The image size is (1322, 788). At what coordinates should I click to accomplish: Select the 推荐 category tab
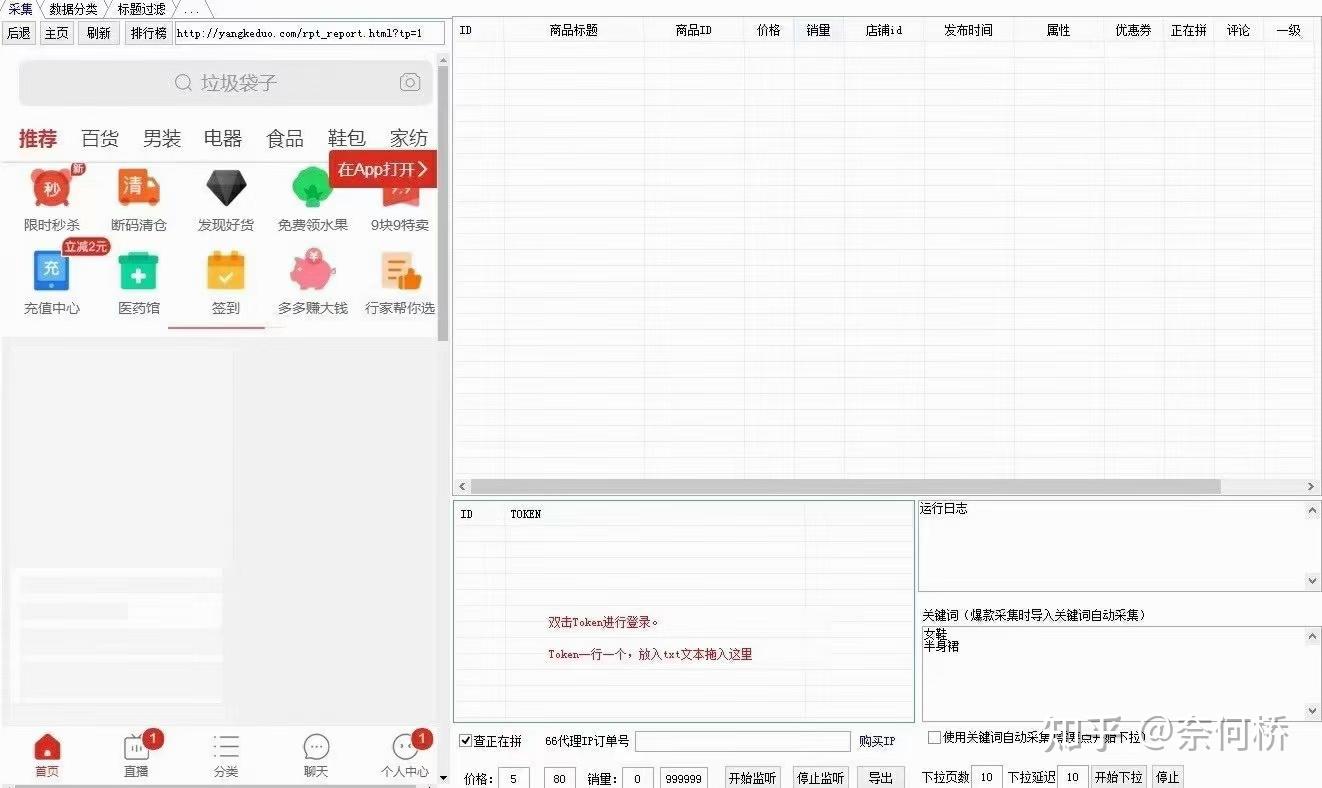(38, 139)
